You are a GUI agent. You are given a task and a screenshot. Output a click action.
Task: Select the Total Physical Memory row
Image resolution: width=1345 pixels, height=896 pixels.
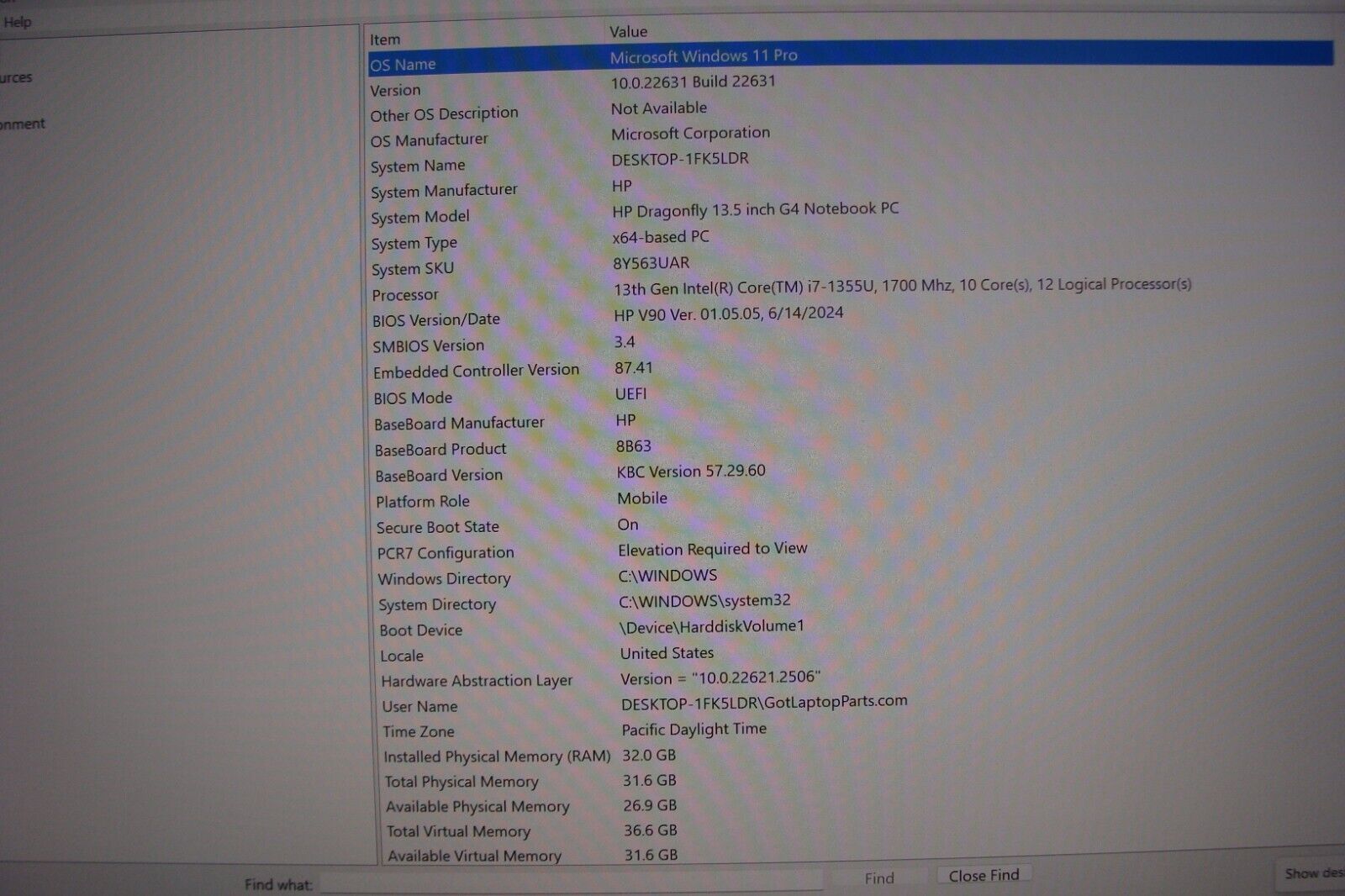pyautogui.click(x=851, y=781)
